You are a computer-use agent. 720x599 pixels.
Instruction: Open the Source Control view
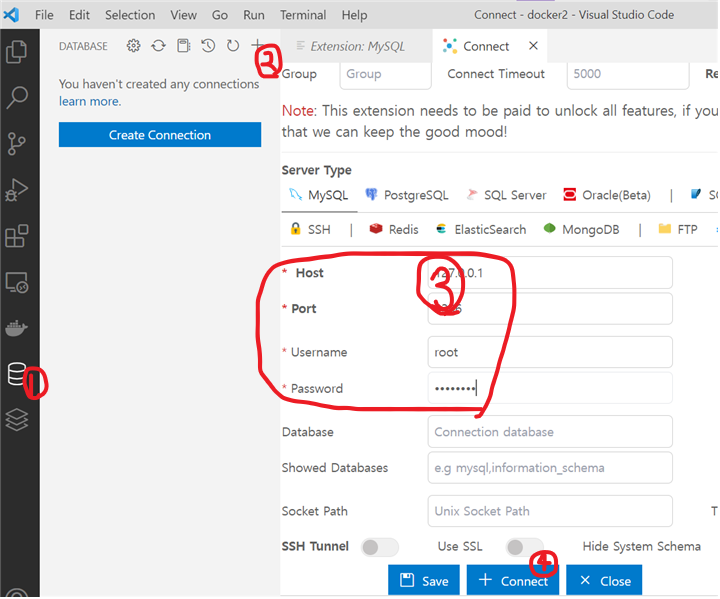pyautogui.click(x=17, y=144)
